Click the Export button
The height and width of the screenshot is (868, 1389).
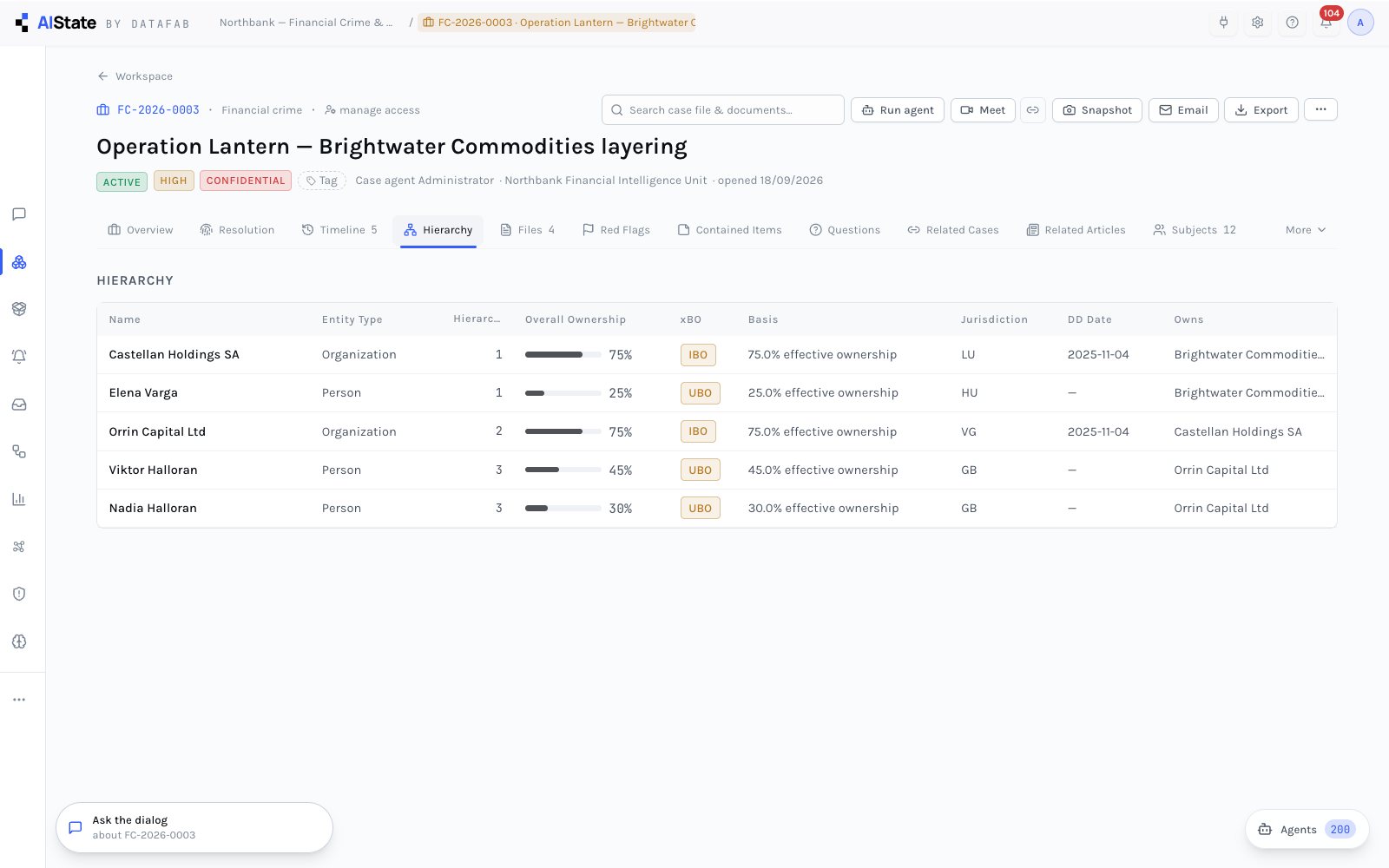[x=1261, y=110]
